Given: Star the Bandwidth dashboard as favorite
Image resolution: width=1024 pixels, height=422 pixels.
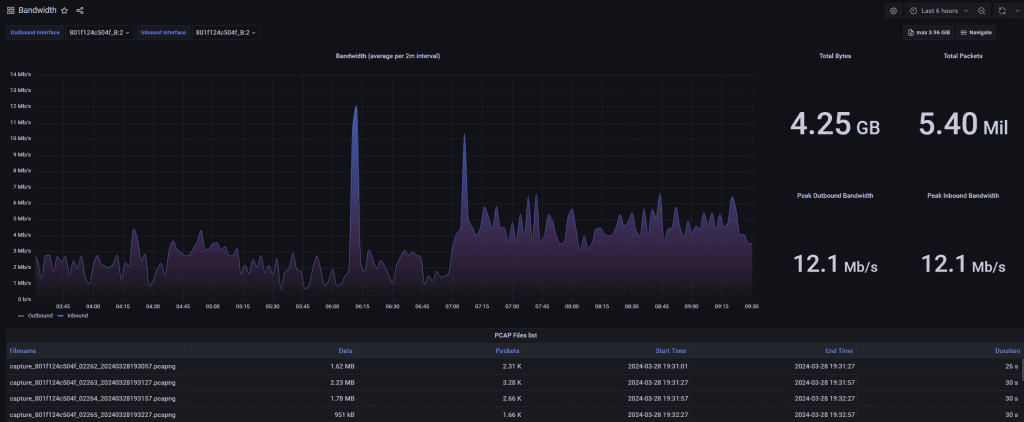Looking at the screenshot, I should pyautogui.click(x=65, y=10).
